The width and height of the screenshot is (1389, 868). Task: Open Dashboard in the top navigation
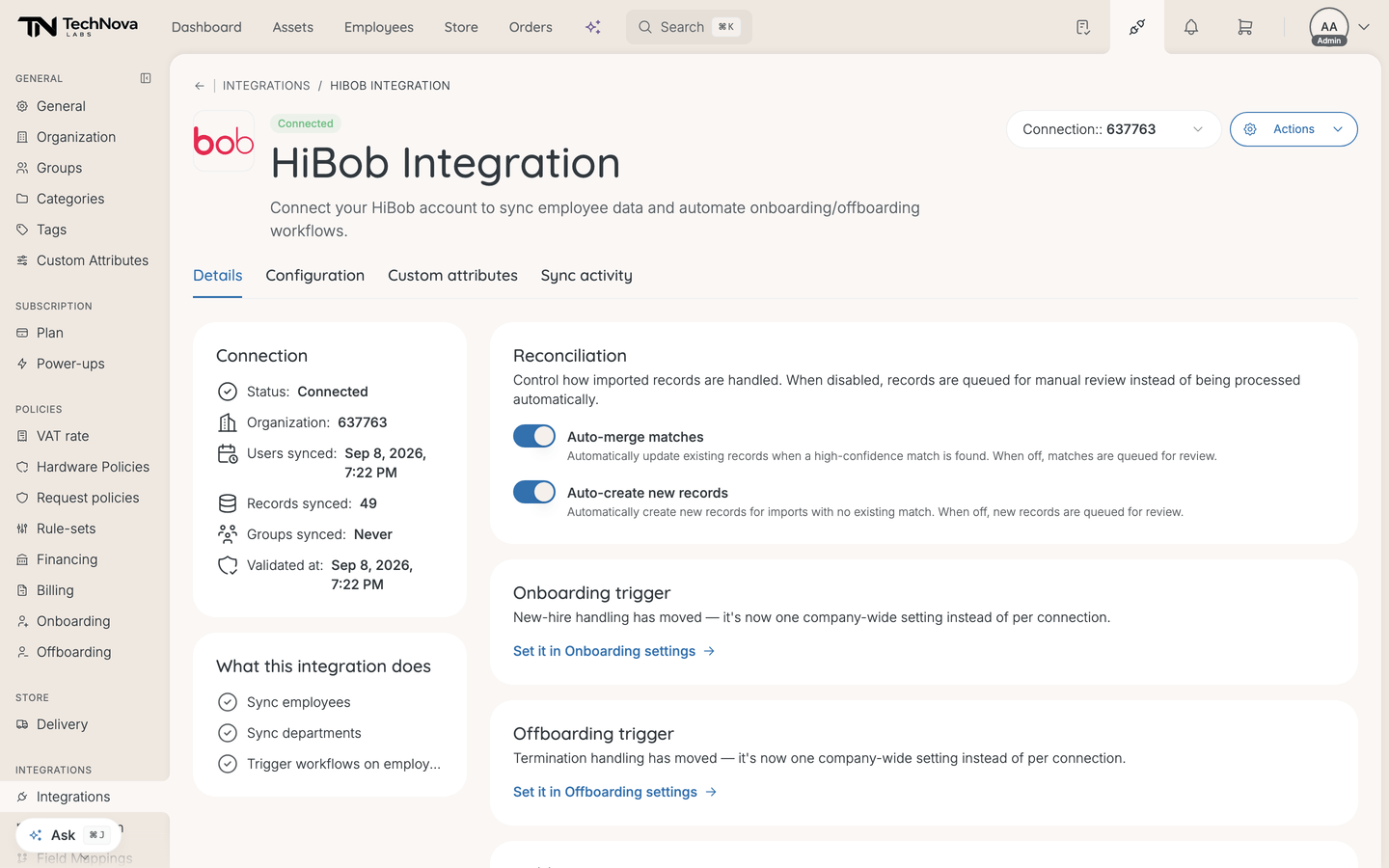(x=206, y=27)
